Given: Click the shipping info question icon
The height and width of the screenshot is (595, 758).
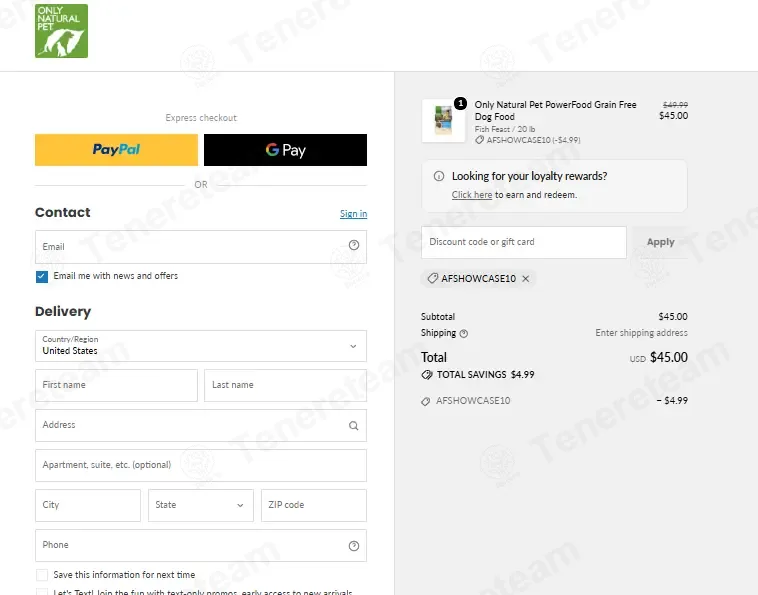Looking at the screenshot, I should point(464,334).
